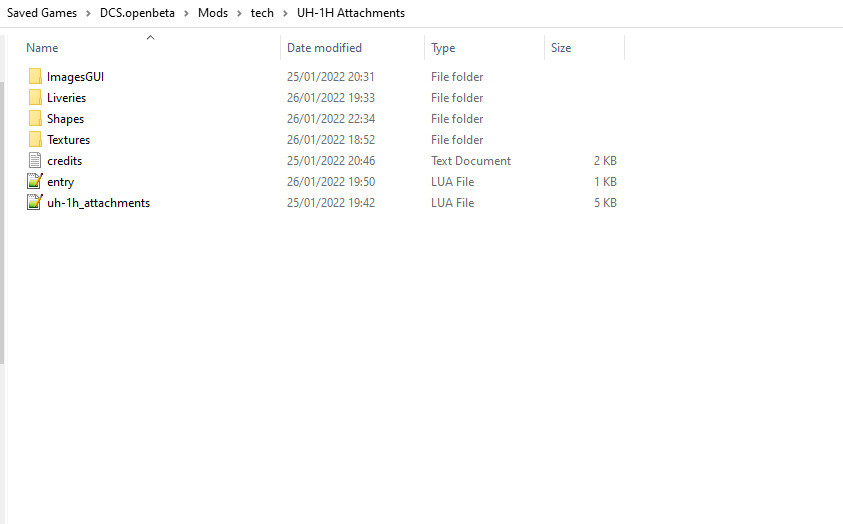Screen dimensions: 843x524
Task: Sort files by Date modified column
Action: 324,48
